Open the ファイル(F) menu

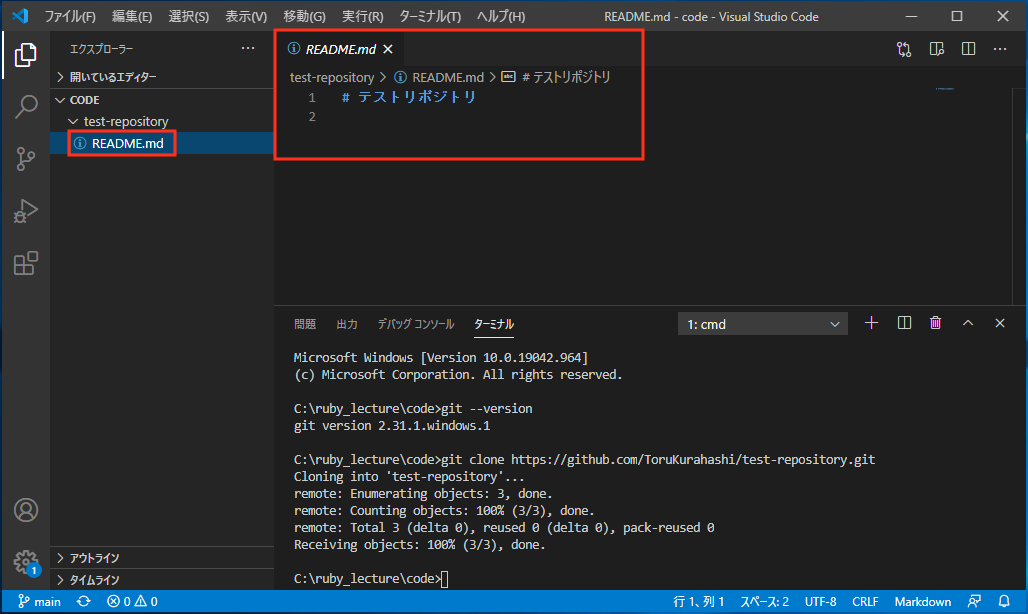pyautogui.click(x=69, y=16)
